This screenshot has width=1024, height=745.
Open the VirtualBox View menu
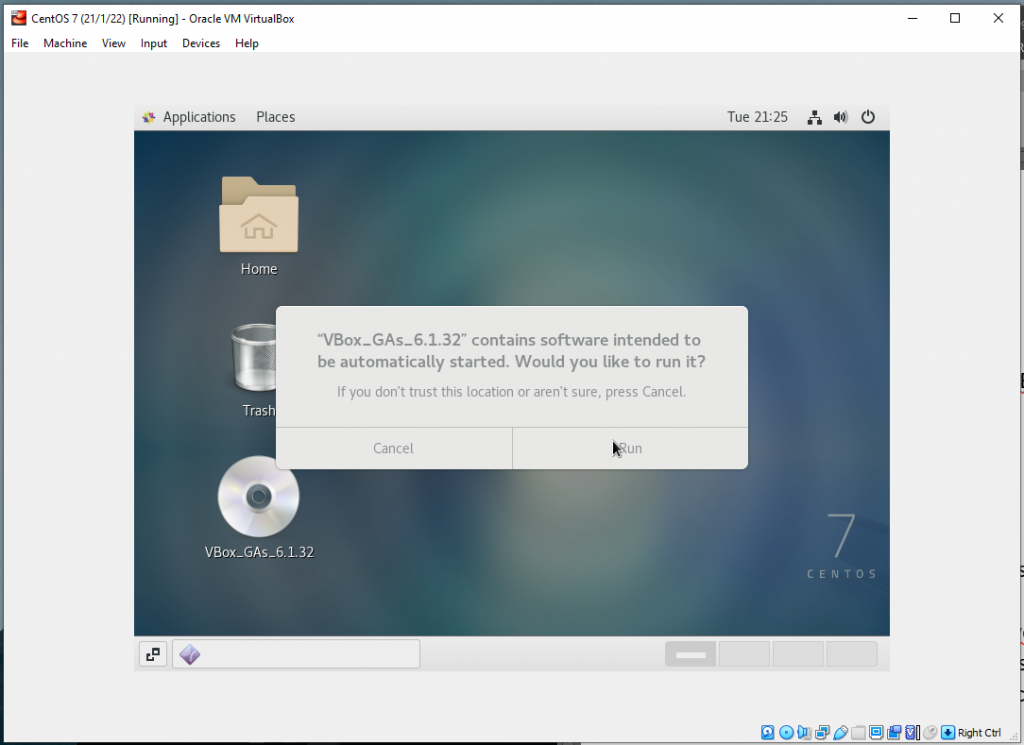pyautogui.click(x=114, y=43)
